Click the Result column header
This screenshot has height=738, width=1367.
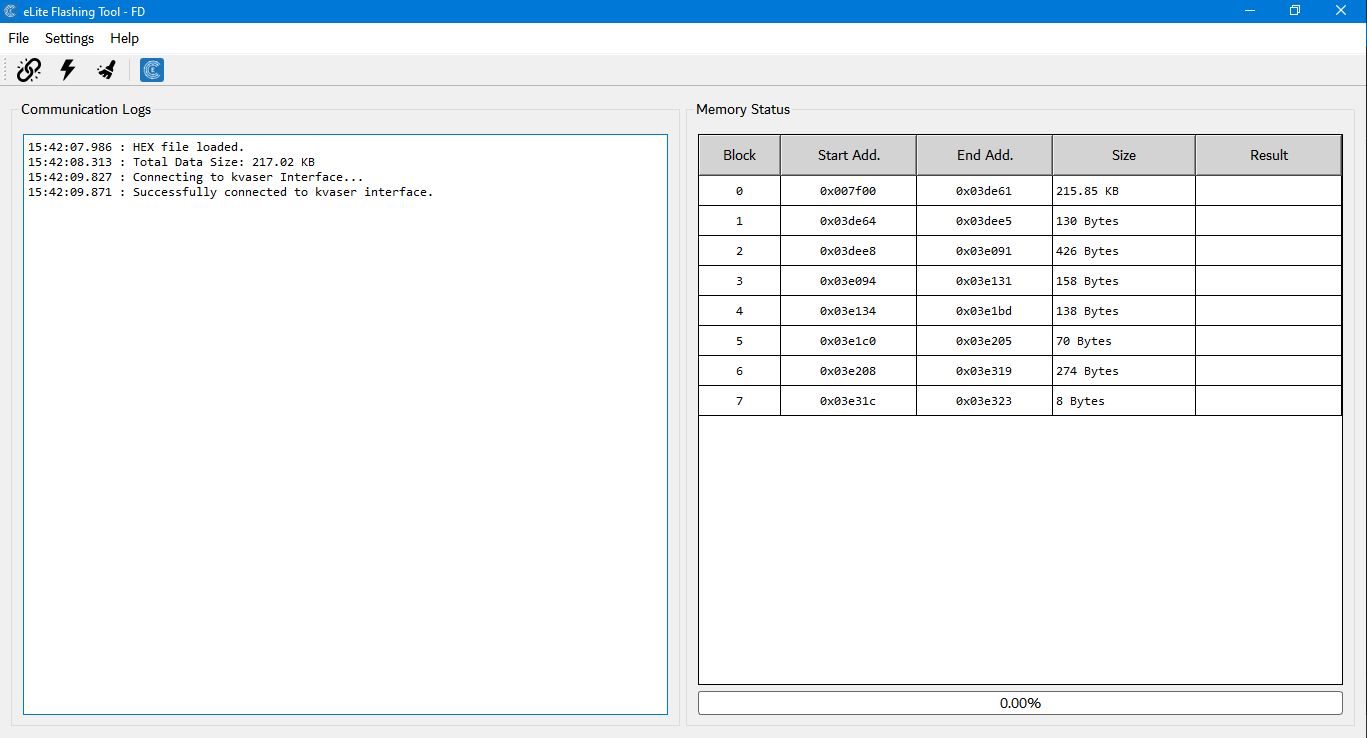tap(1268, 155)
